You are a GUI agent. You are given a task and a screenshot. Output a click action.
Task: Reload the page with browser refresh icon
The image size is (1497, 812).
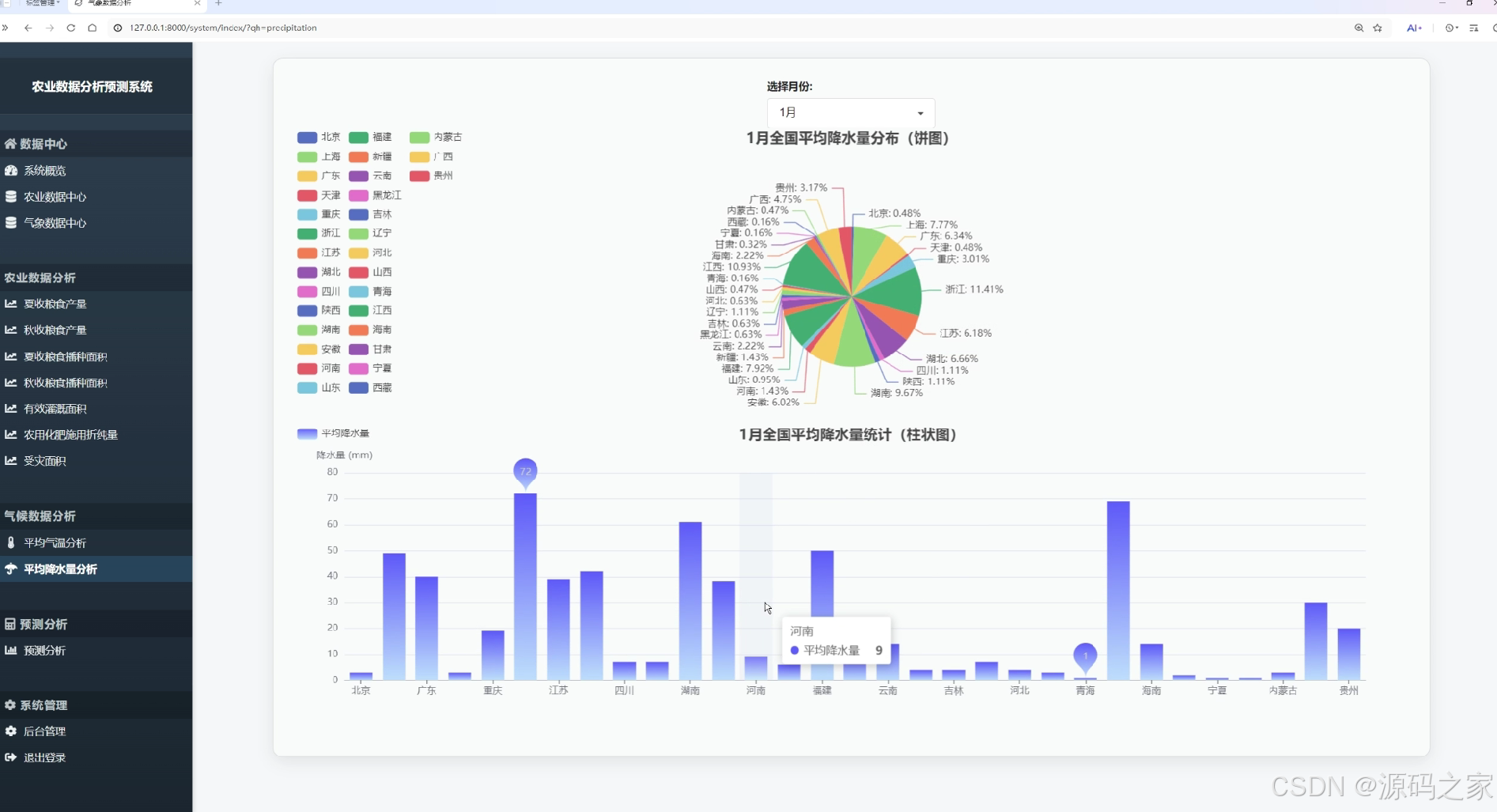click(x=70, y=28)
